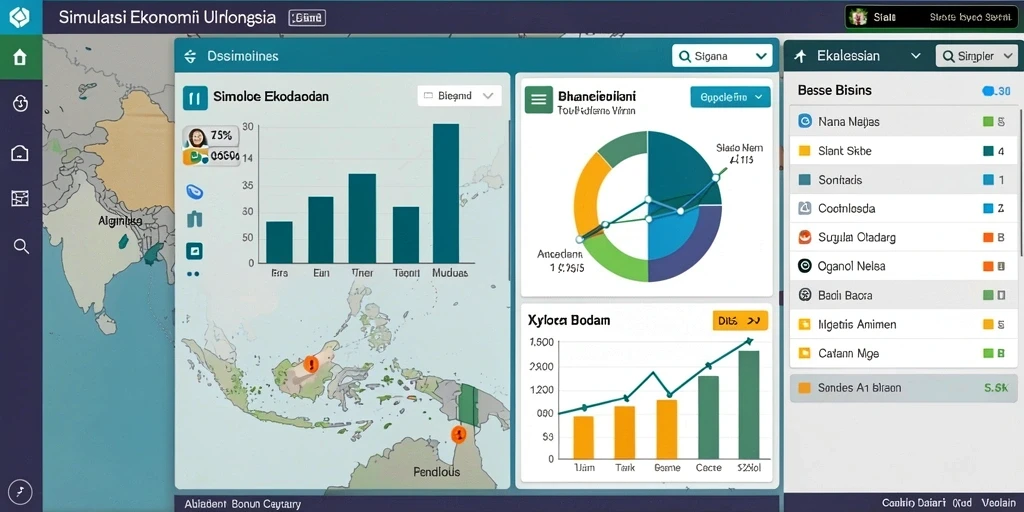Click the clock icon in left sidebar

(x=20, y=103)
